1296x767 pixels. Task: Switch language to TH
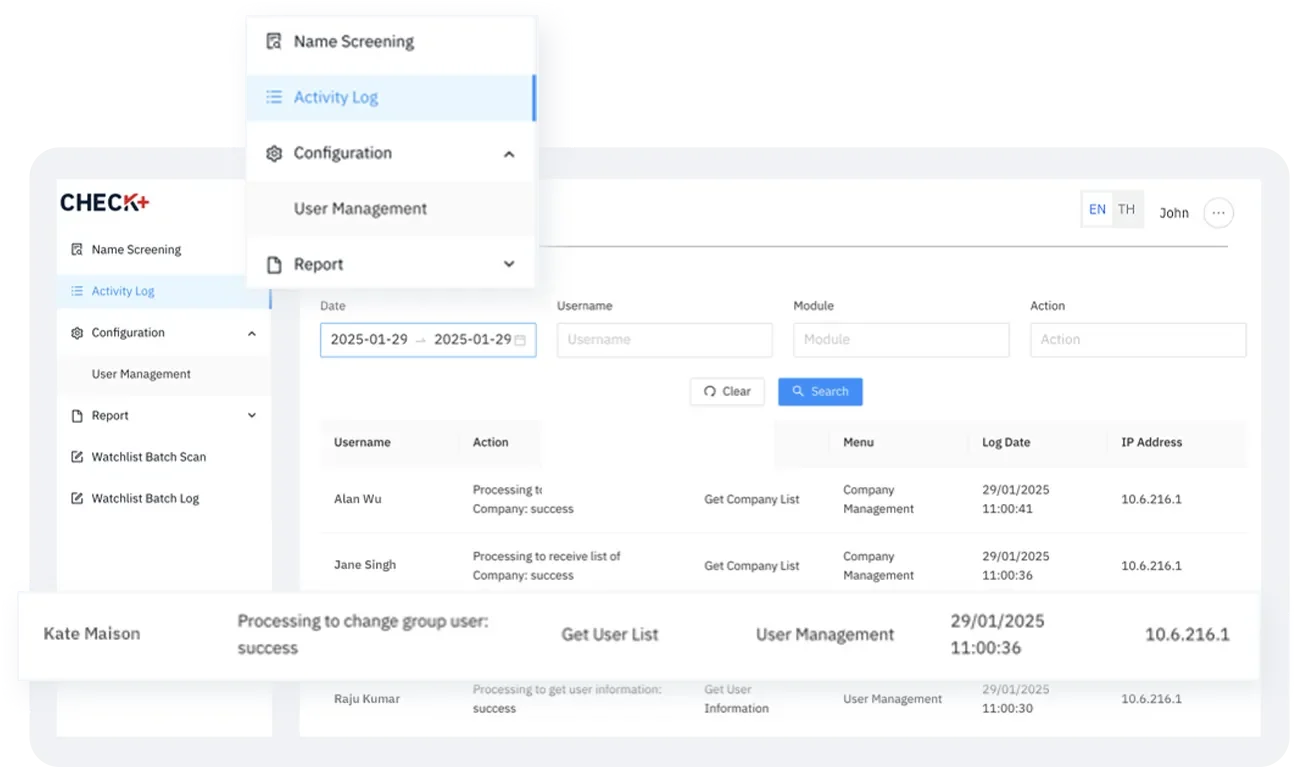(x=1126, y=210)
